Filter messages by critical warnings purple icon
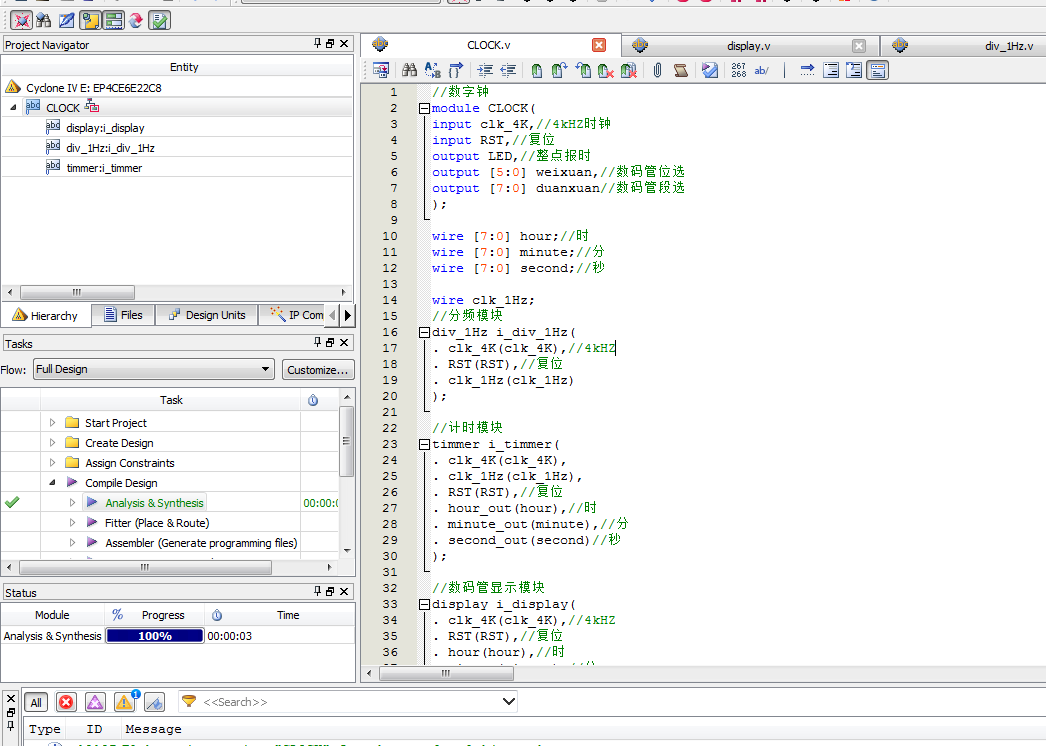Image resolution: width=1046 pixels, height=746 pixels. click(x=95, y=702)
